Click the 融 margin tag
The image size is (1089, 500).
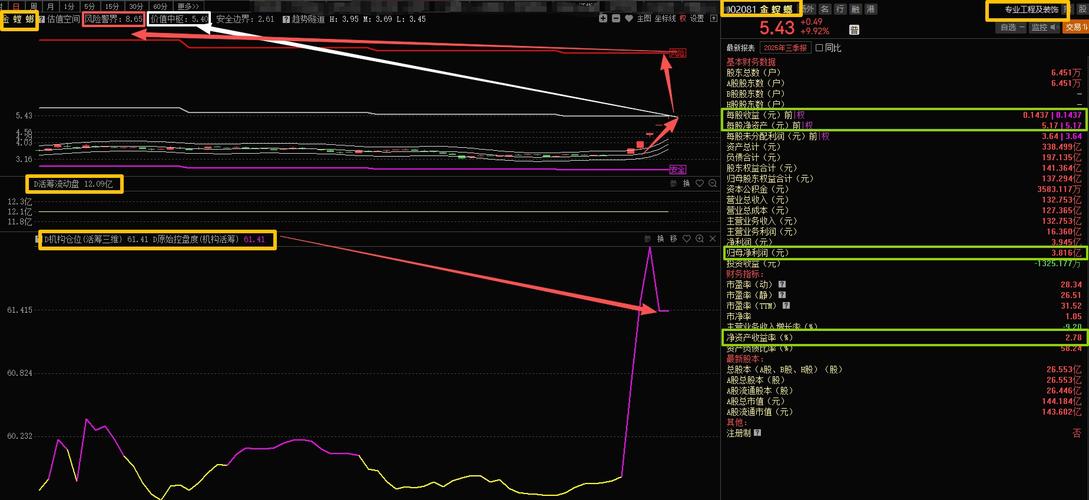pos(854,9)
